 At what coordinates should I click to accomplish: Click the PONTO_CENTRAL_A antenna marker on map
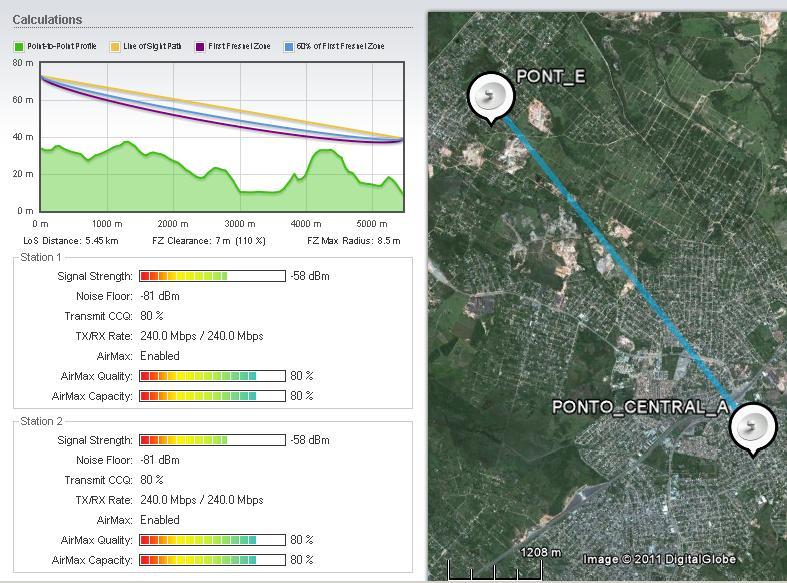(752, 428)
